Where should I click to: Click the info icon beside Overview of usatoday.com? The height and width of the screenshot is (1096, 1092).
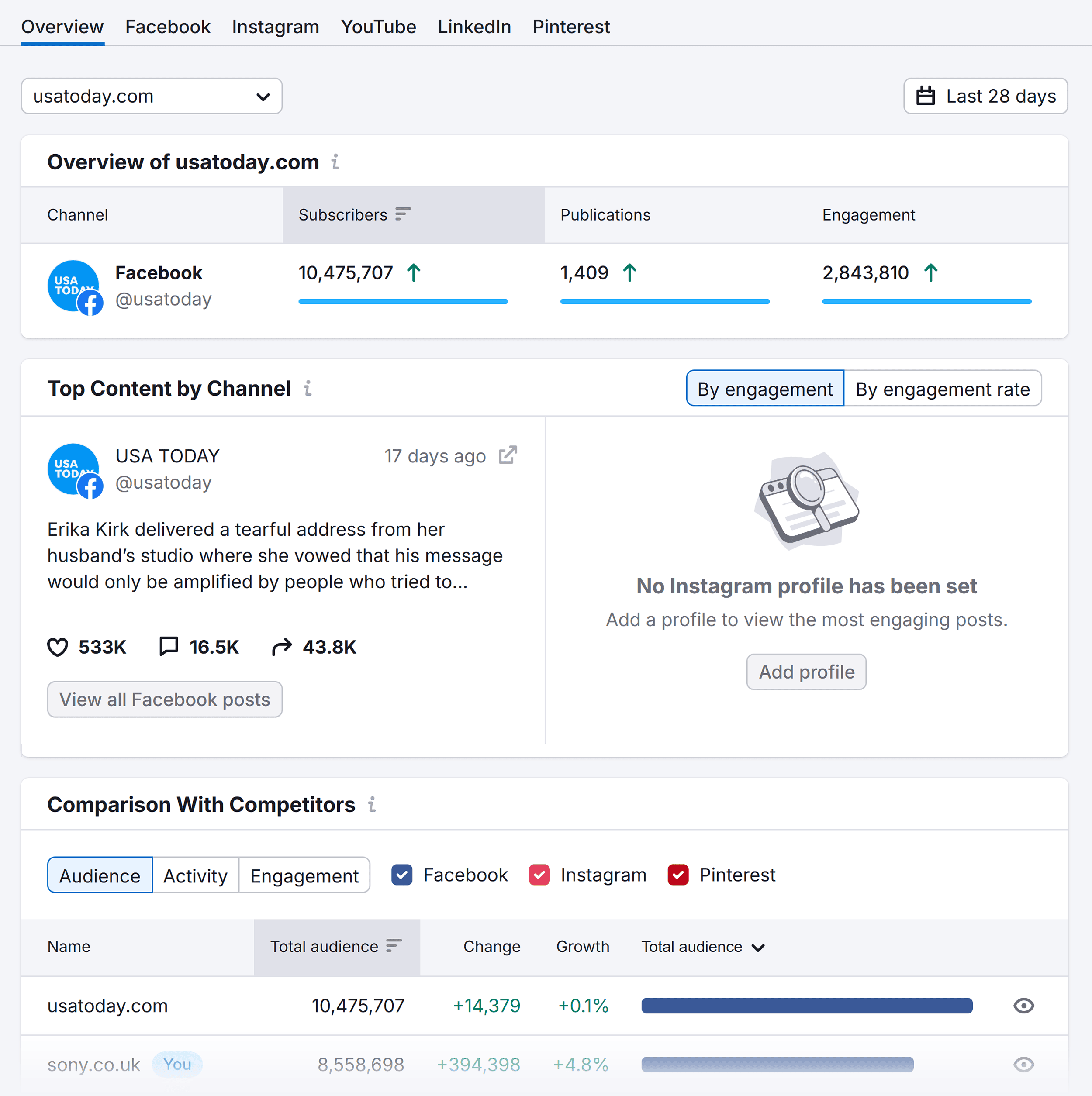point(335,162)
